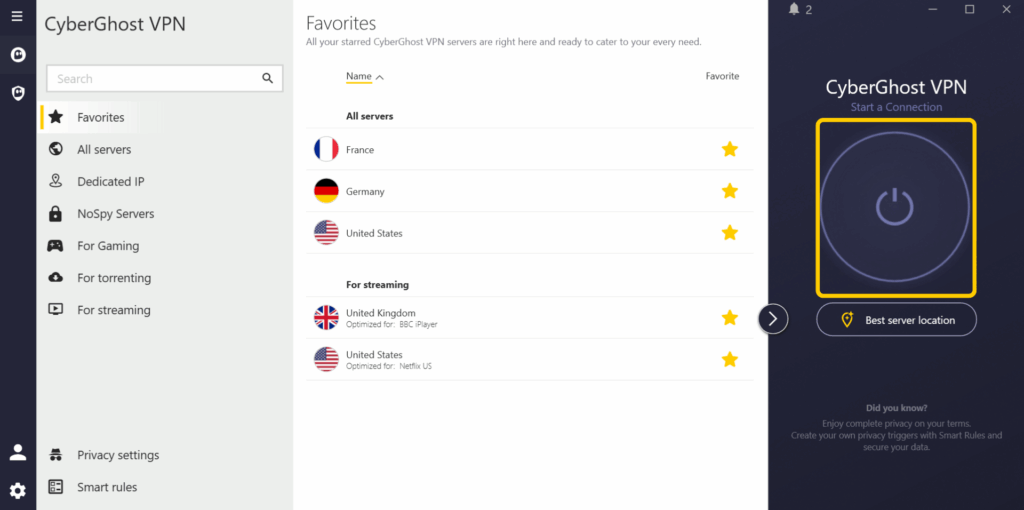Open the shield icon in left rail

17,93
